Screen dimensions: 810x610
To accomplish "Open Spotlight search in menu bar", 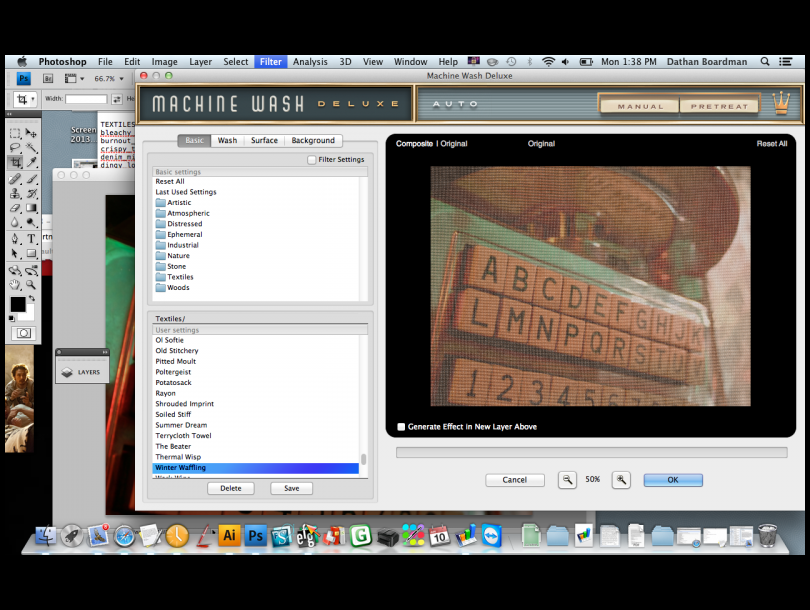I will click(x=765, y=61).
